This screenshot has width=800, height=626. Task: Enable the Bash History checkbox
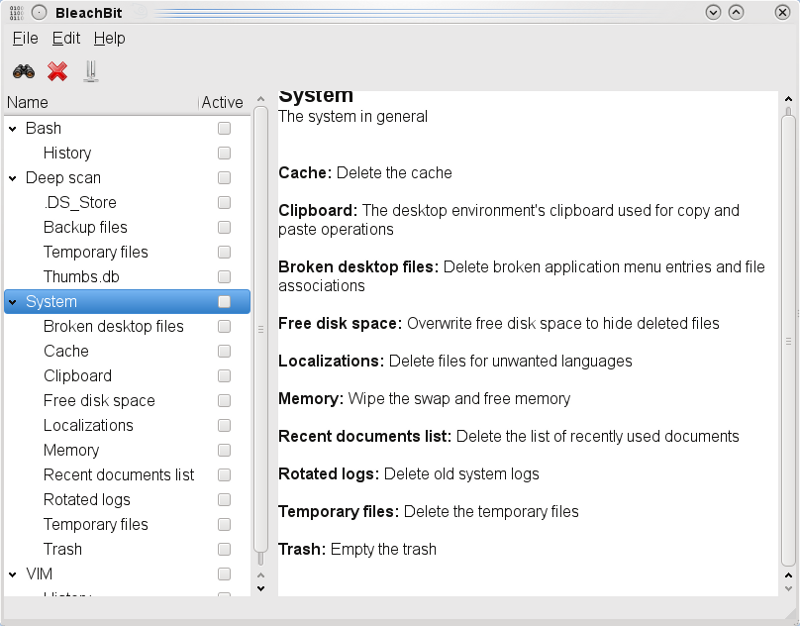[224, 153]
